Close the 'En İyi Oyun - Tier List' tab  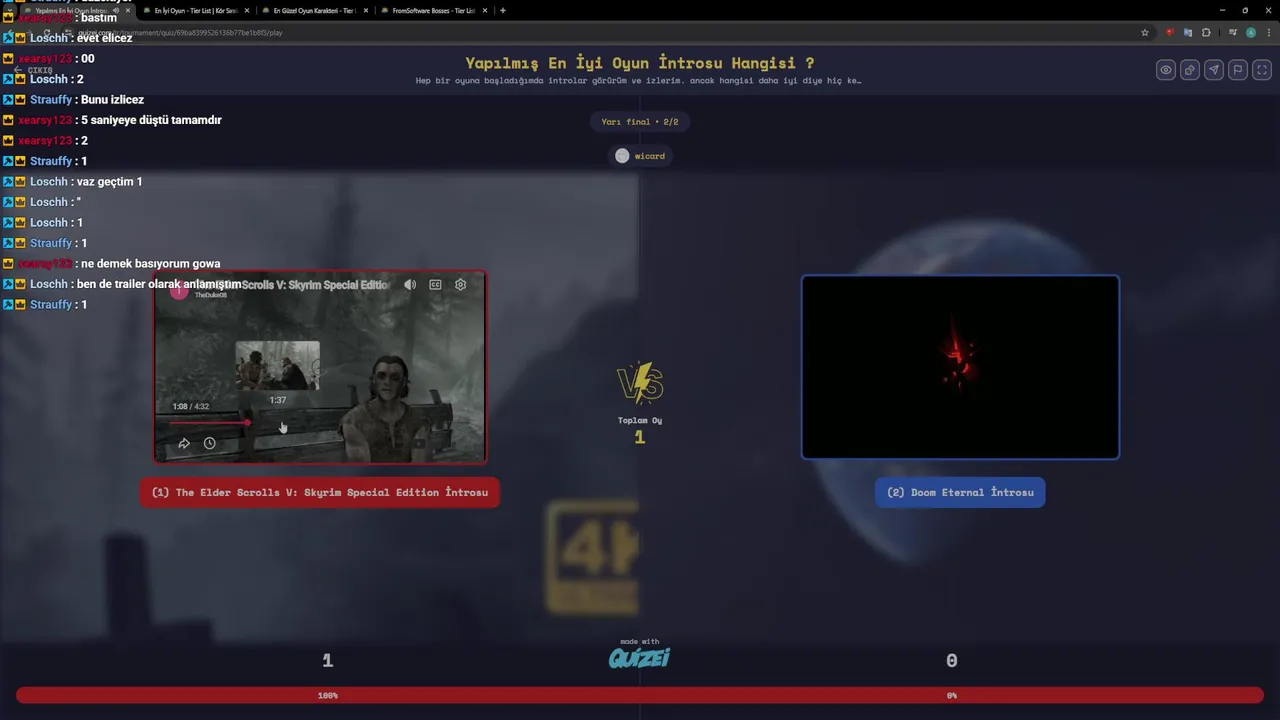247,10
